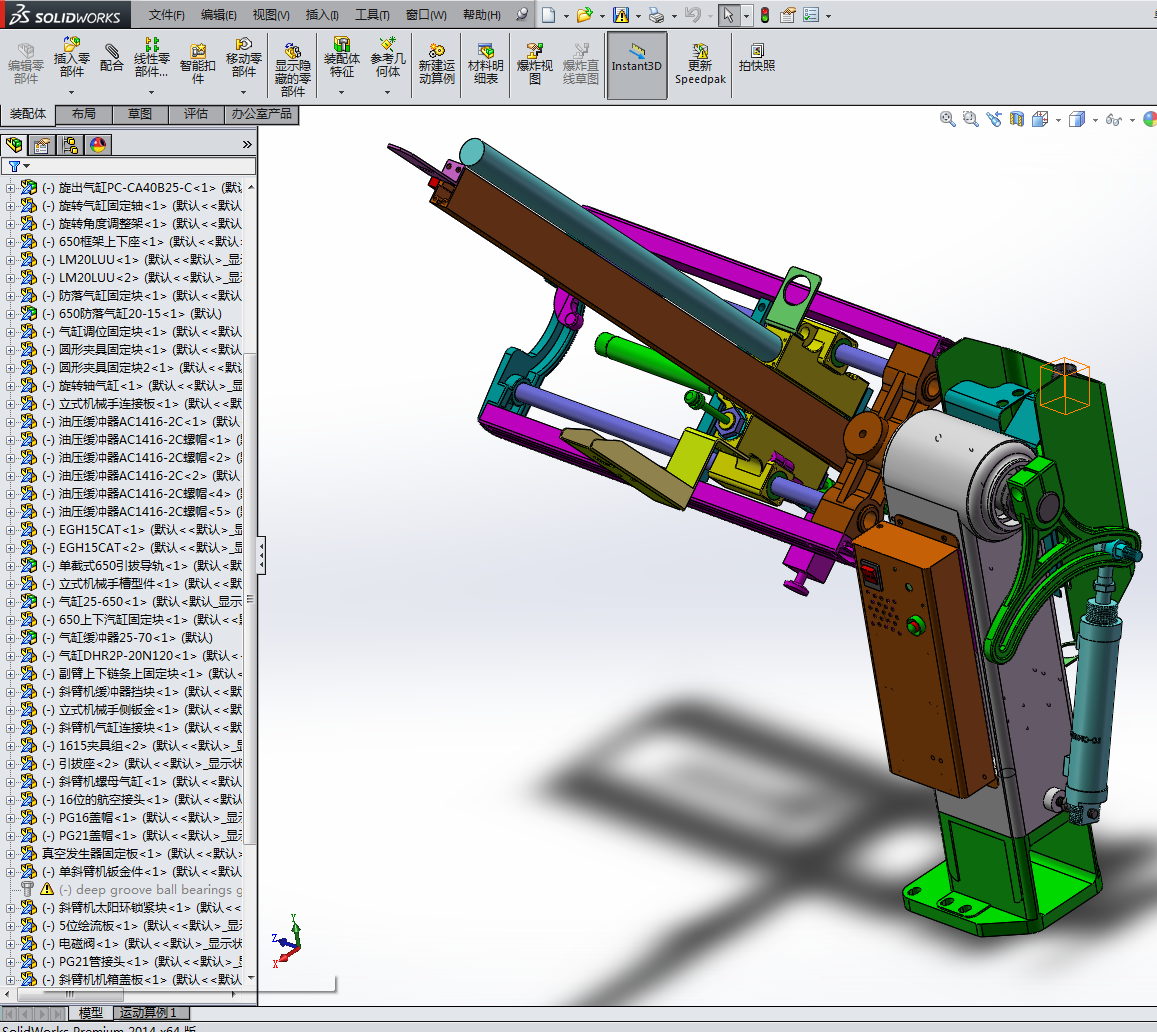Expand the filter dropdown in feature tree
The height and width of the screenshot is (1032, 1157).
point(26,166)
